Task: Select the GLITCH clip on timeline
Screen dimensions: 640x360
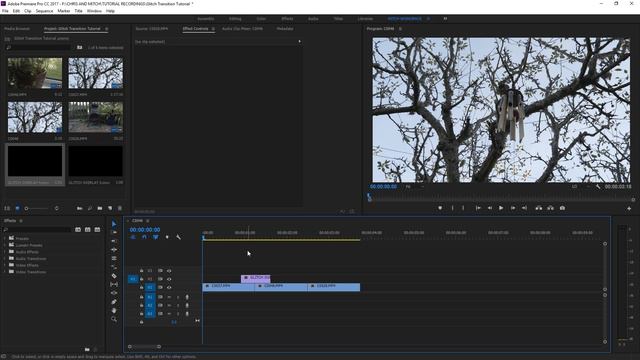Action: pos(256,278)
